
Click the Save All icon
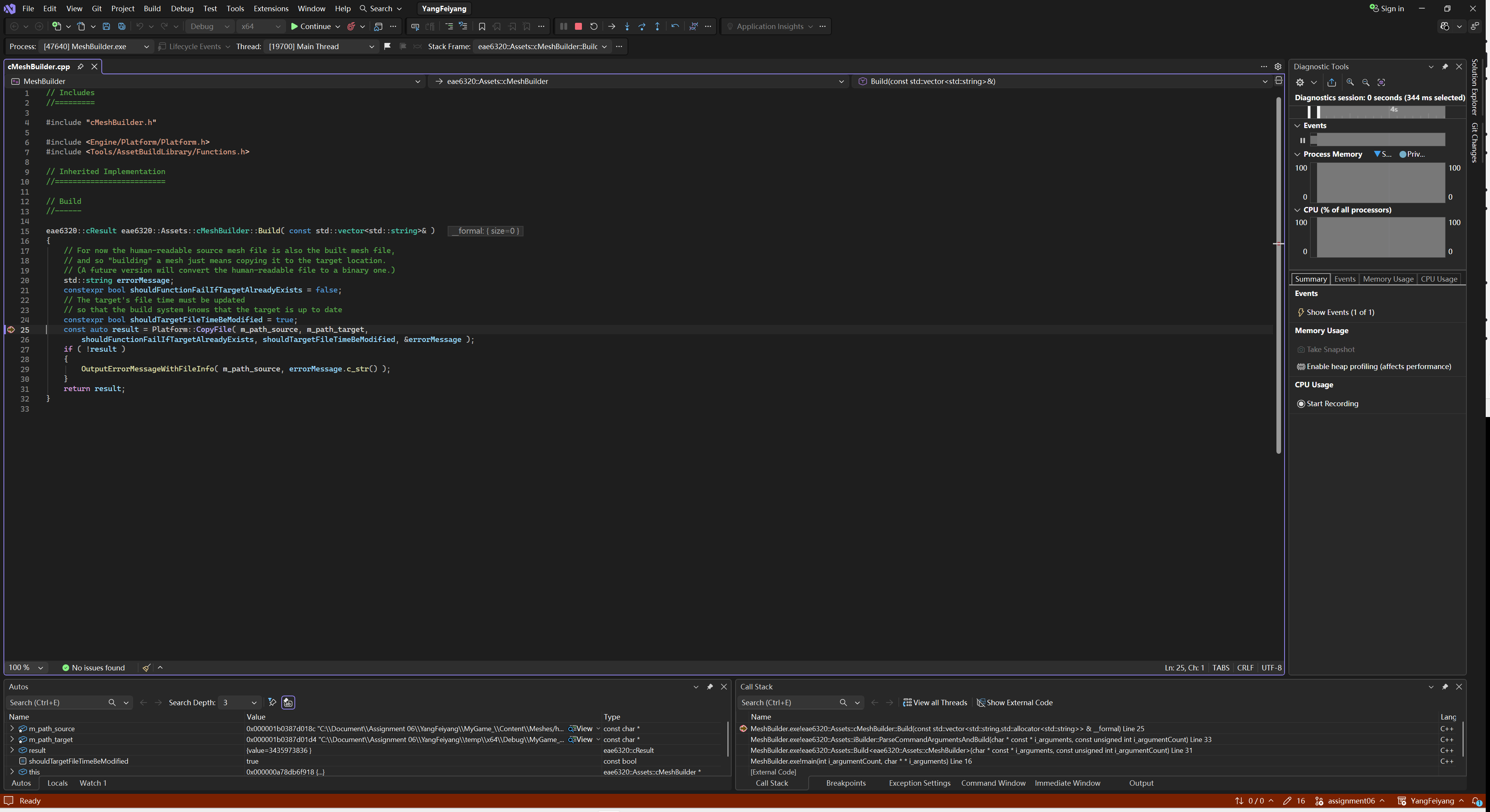point(121,26)
